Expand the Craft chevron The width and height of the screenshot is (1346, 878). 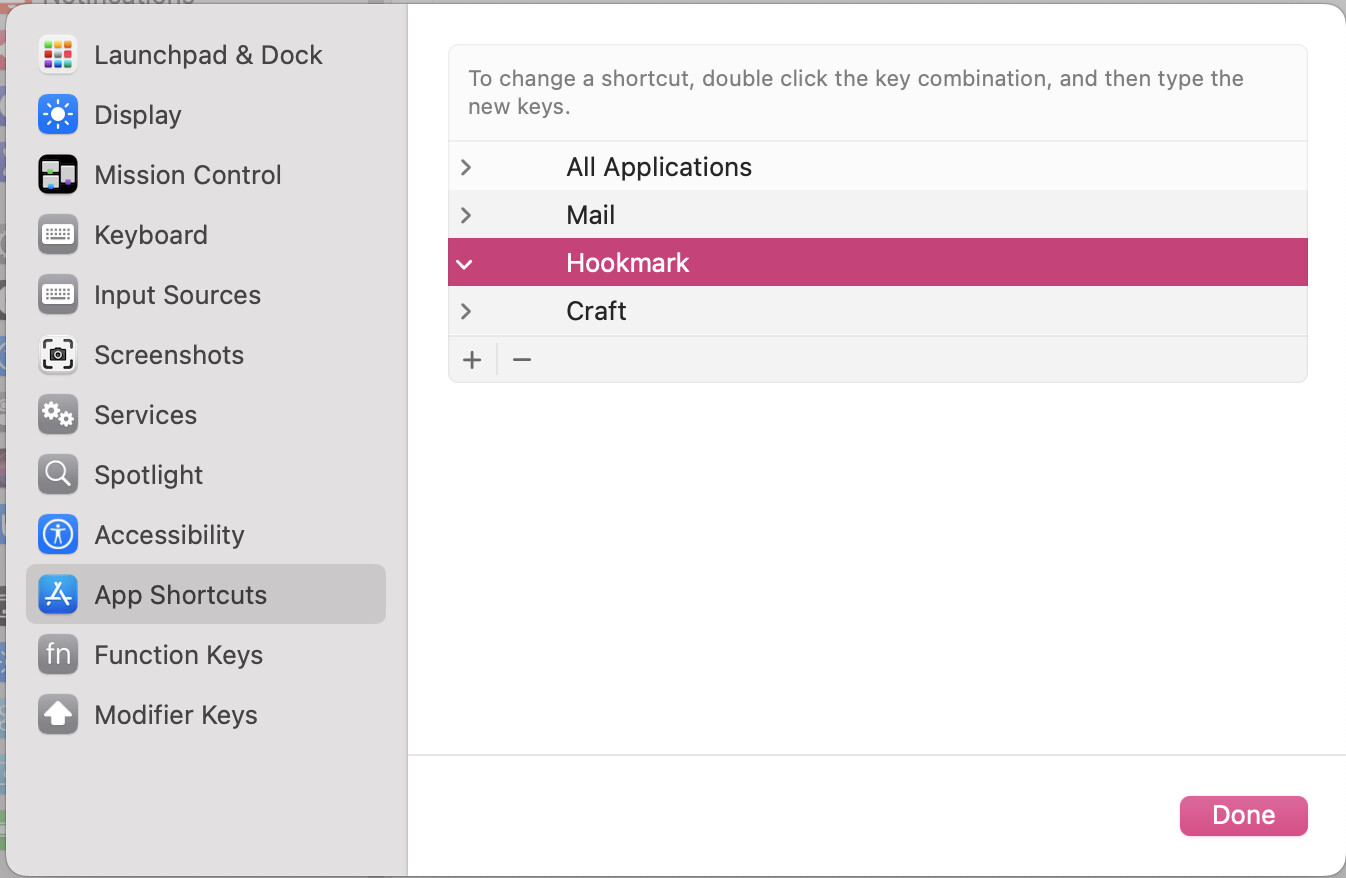tap(466, 311)
